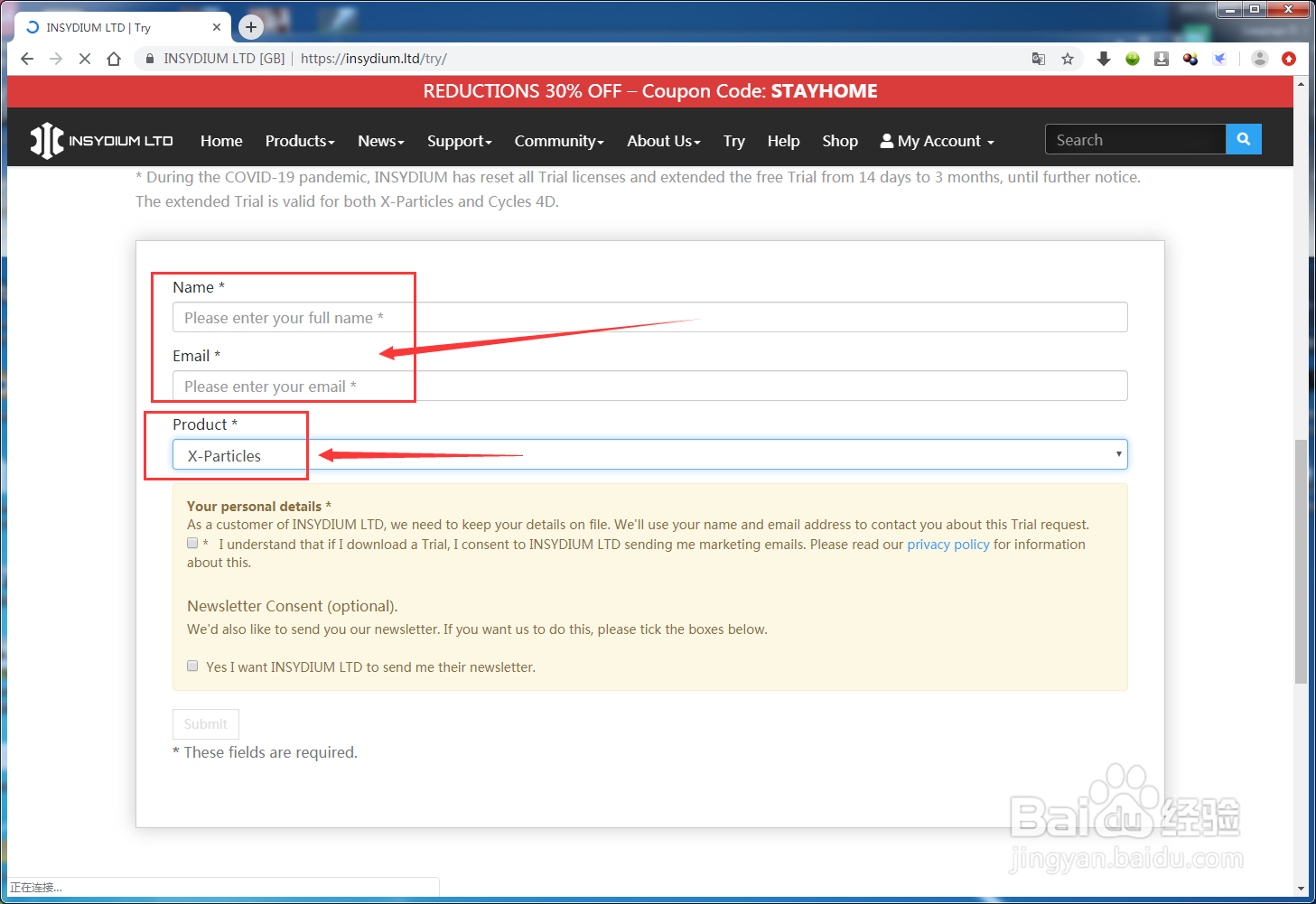Open the Shop page
1316x904 pixels.
point(840,141)
